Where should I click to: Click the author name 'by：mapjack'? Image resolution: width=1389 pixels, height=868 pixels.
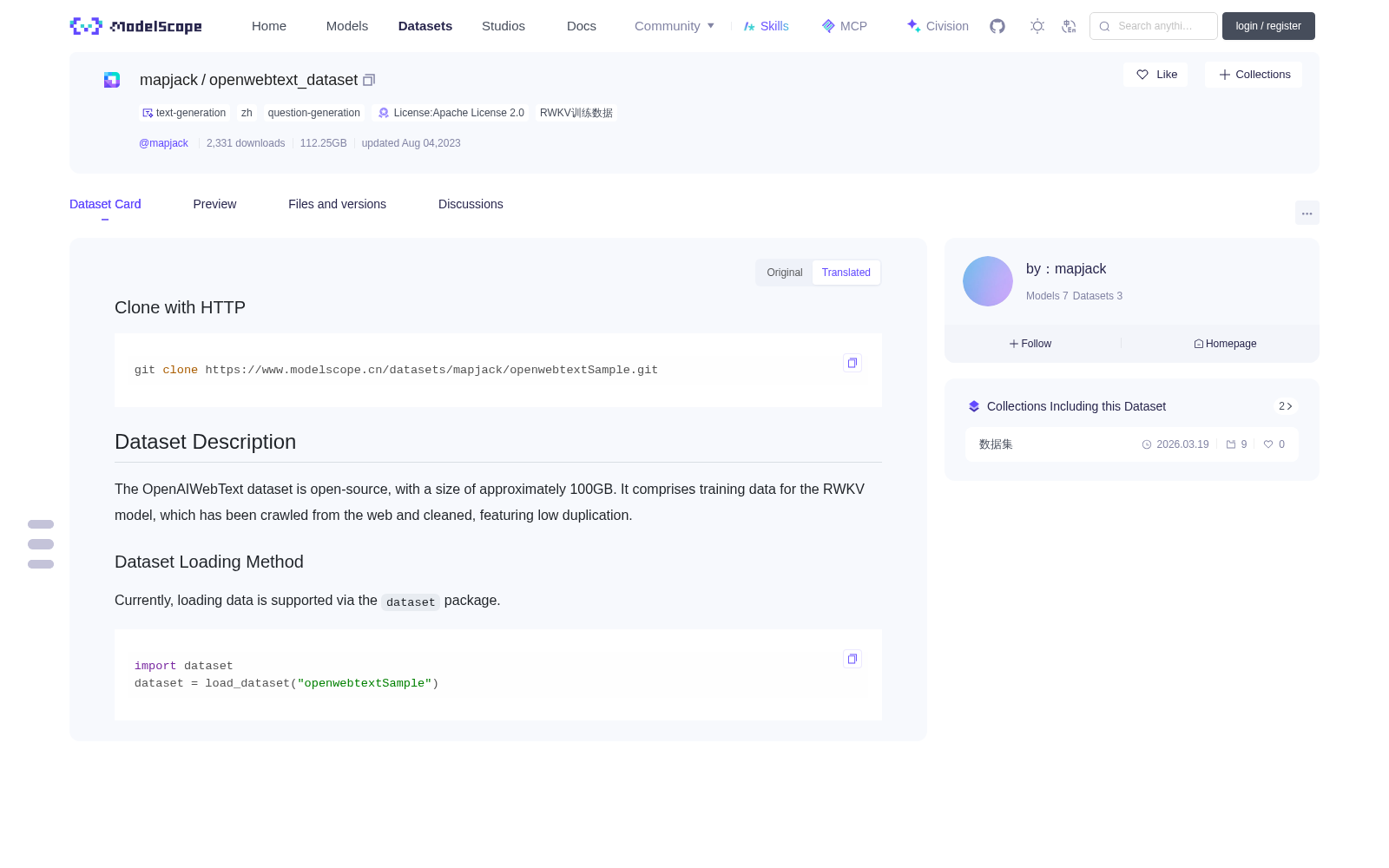pos(1066,269)
